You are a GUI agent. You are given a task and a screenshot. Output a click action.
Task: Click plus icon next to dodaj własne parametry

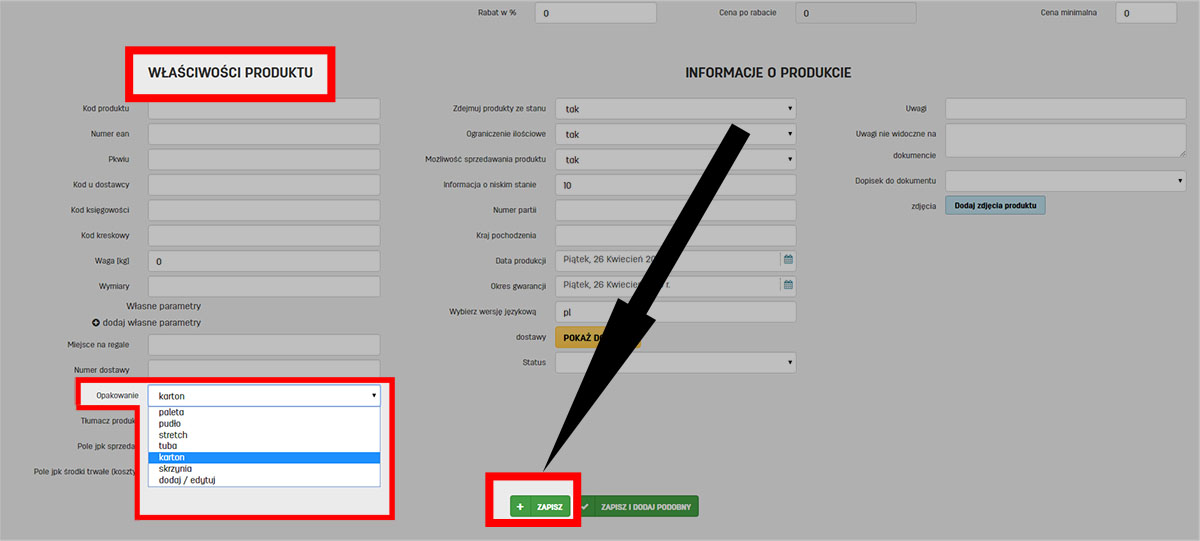coord(96,323)
